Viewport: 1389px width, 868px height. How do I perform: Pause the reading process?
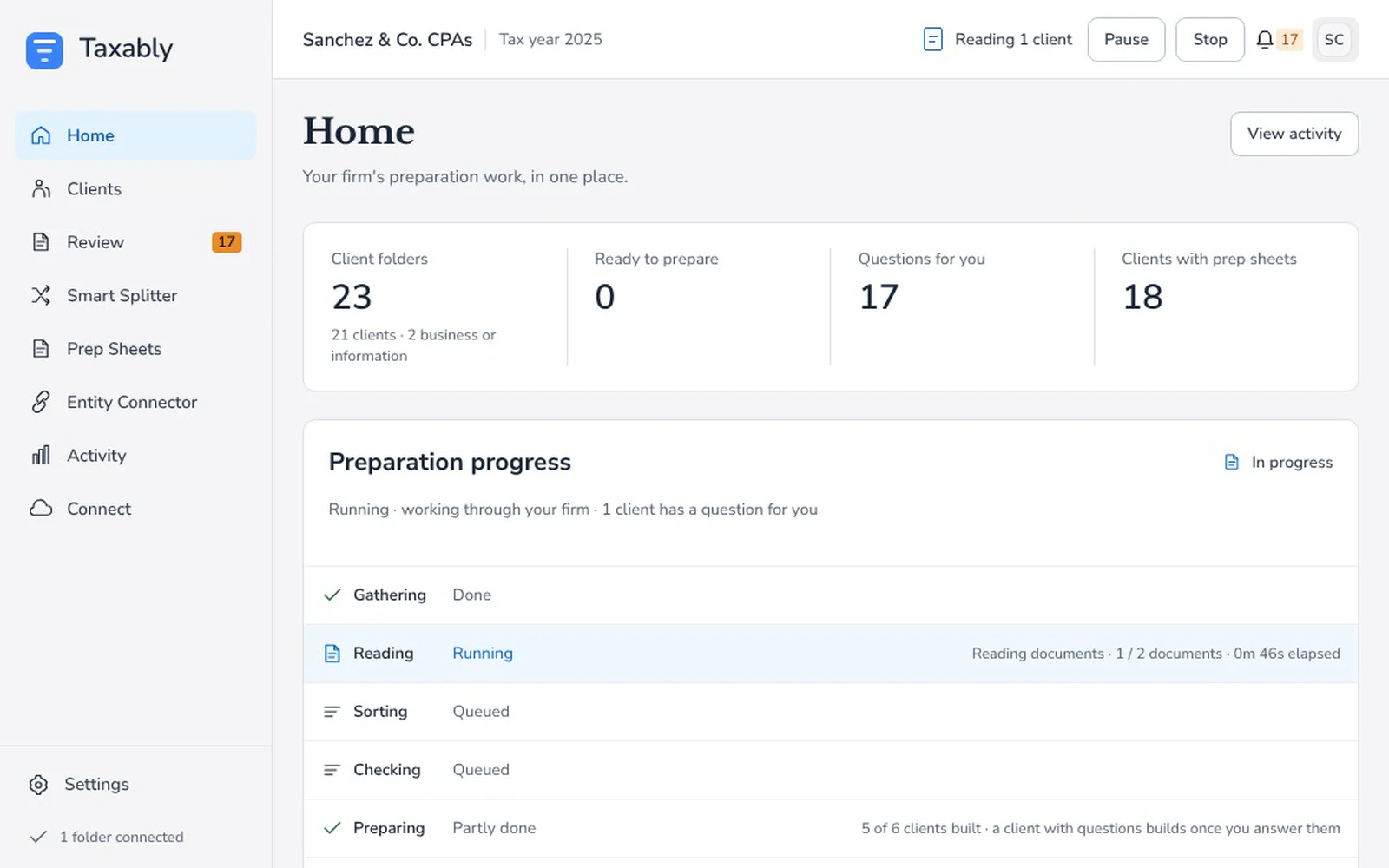coord(1126,40)
